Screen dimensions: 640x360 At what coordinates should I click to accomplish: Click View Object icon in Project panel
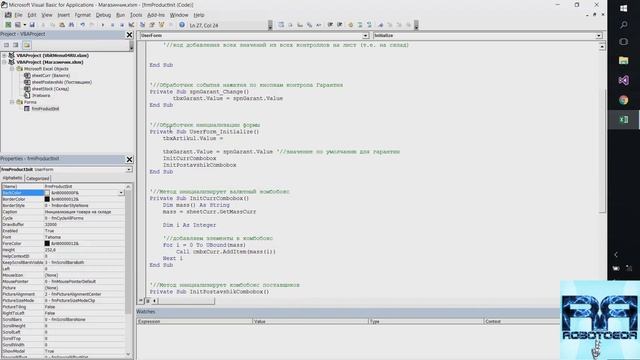click(x=16, y=45)
